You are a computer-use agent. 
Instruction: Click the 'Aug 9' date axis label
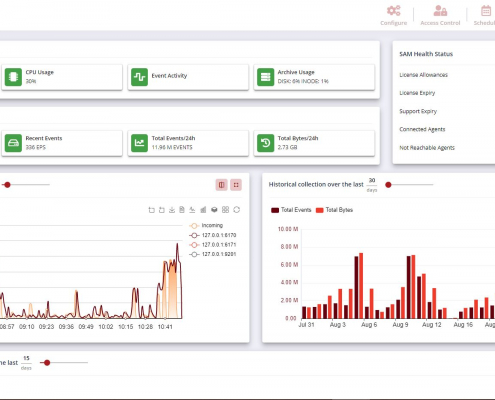click(x=400, y=325)
